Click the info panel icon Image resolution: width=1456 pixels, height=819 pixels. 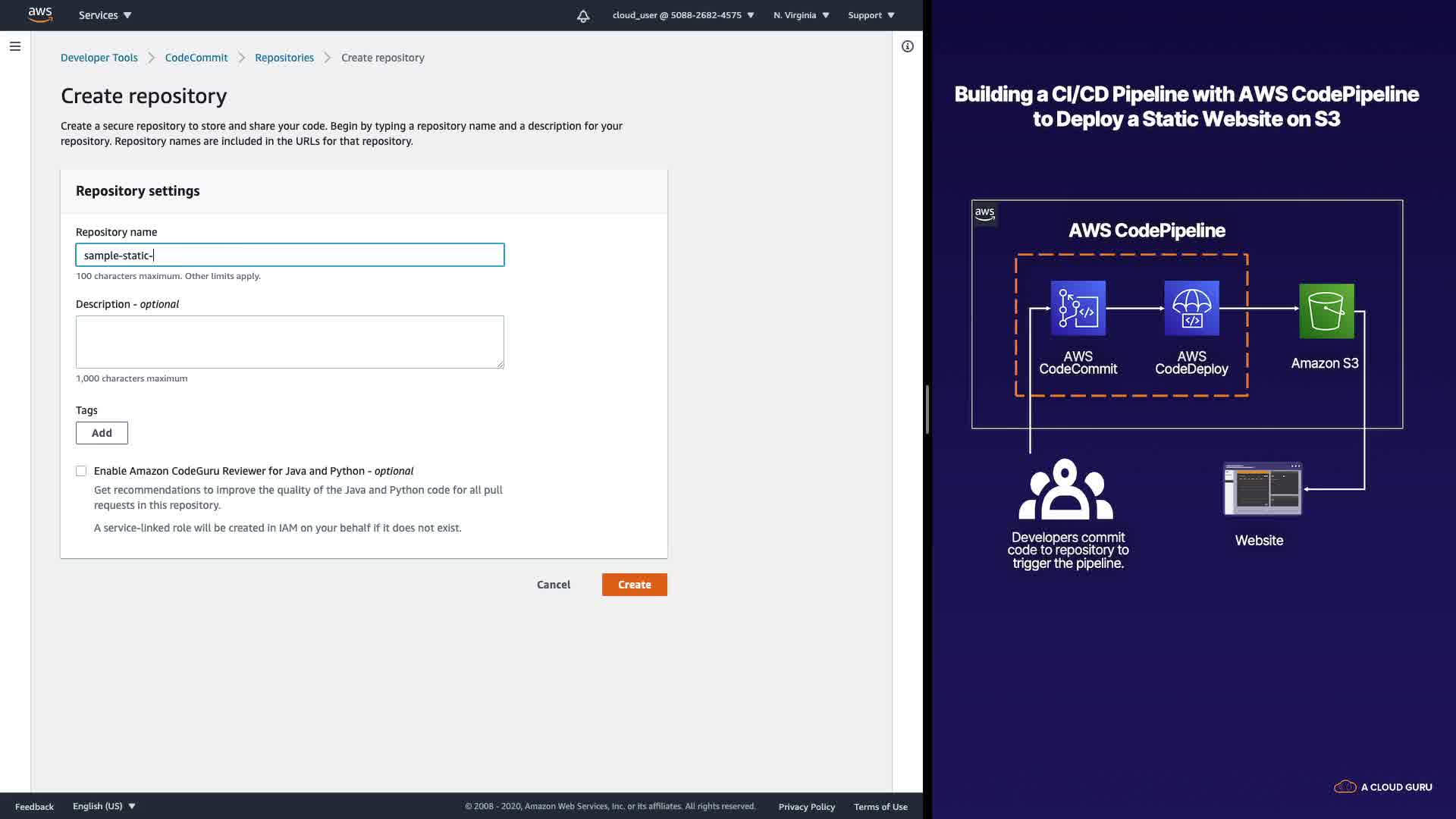pos(907,46)
